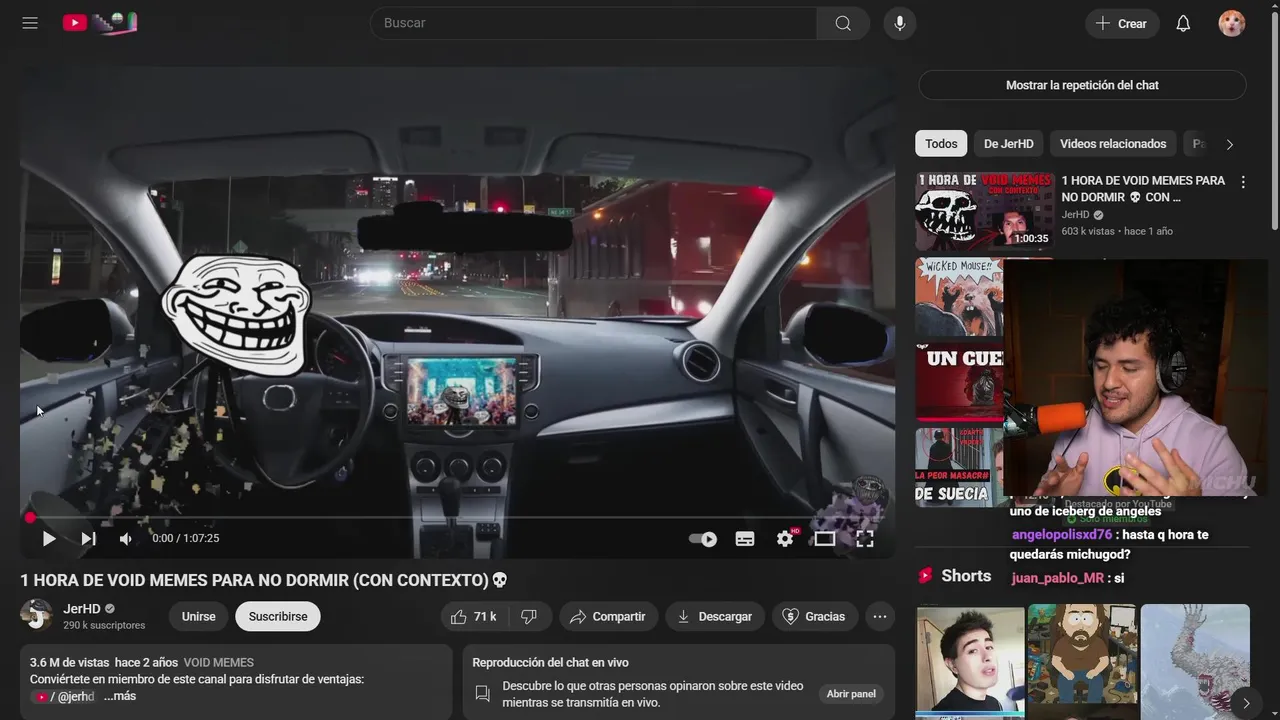
Task: Click Unirse to join channel
Action: point(198,617)
